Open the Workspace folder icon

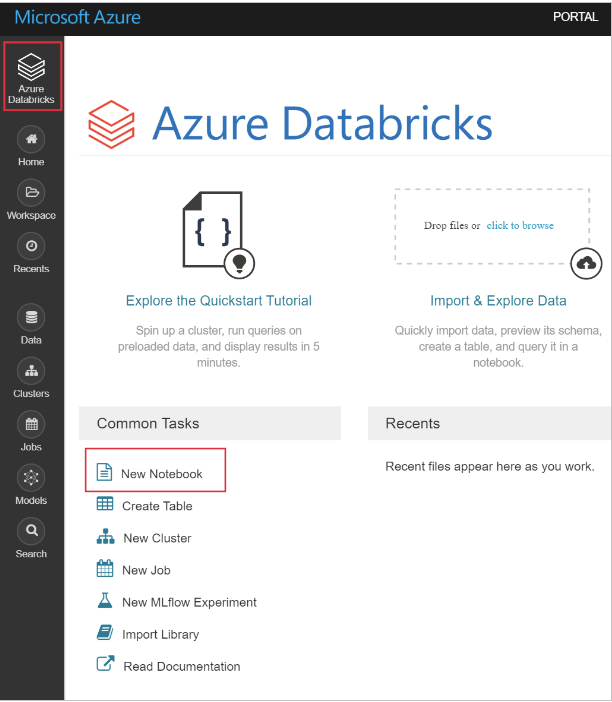click(x=31, y=193)
